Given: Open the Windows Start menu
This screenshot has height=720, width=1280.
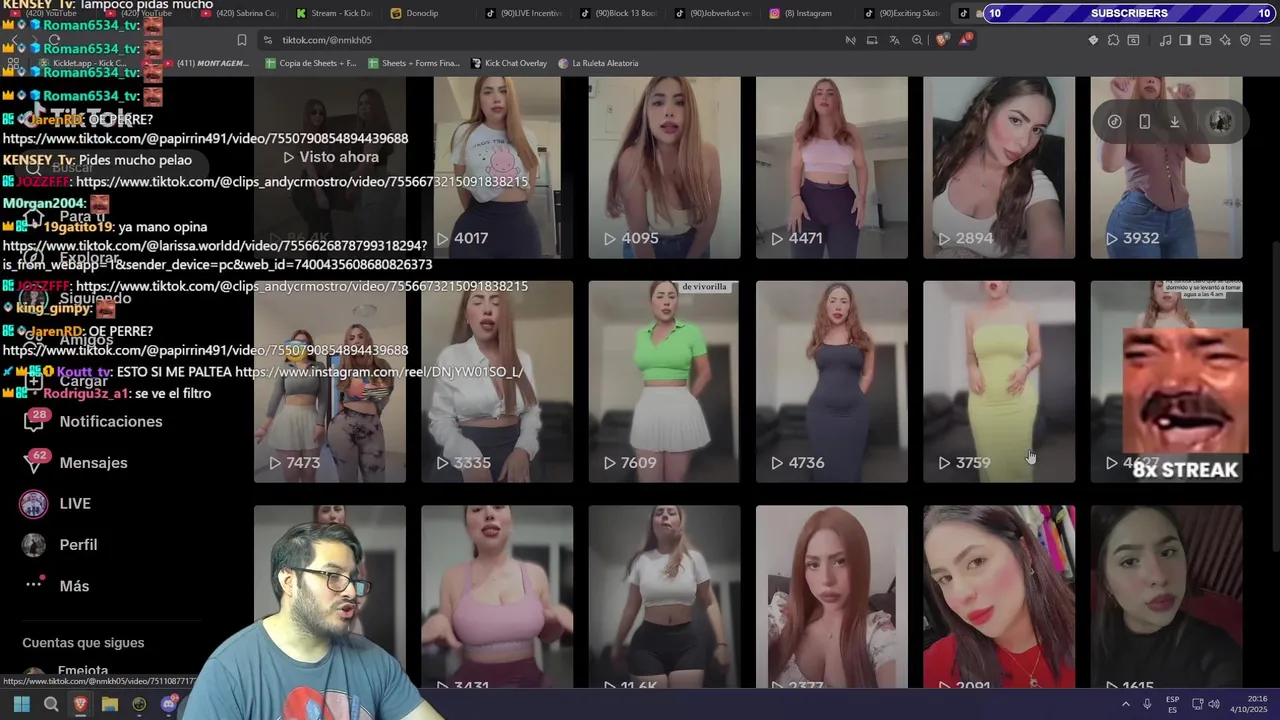Looking at the screenshot, I should [22, 704].
